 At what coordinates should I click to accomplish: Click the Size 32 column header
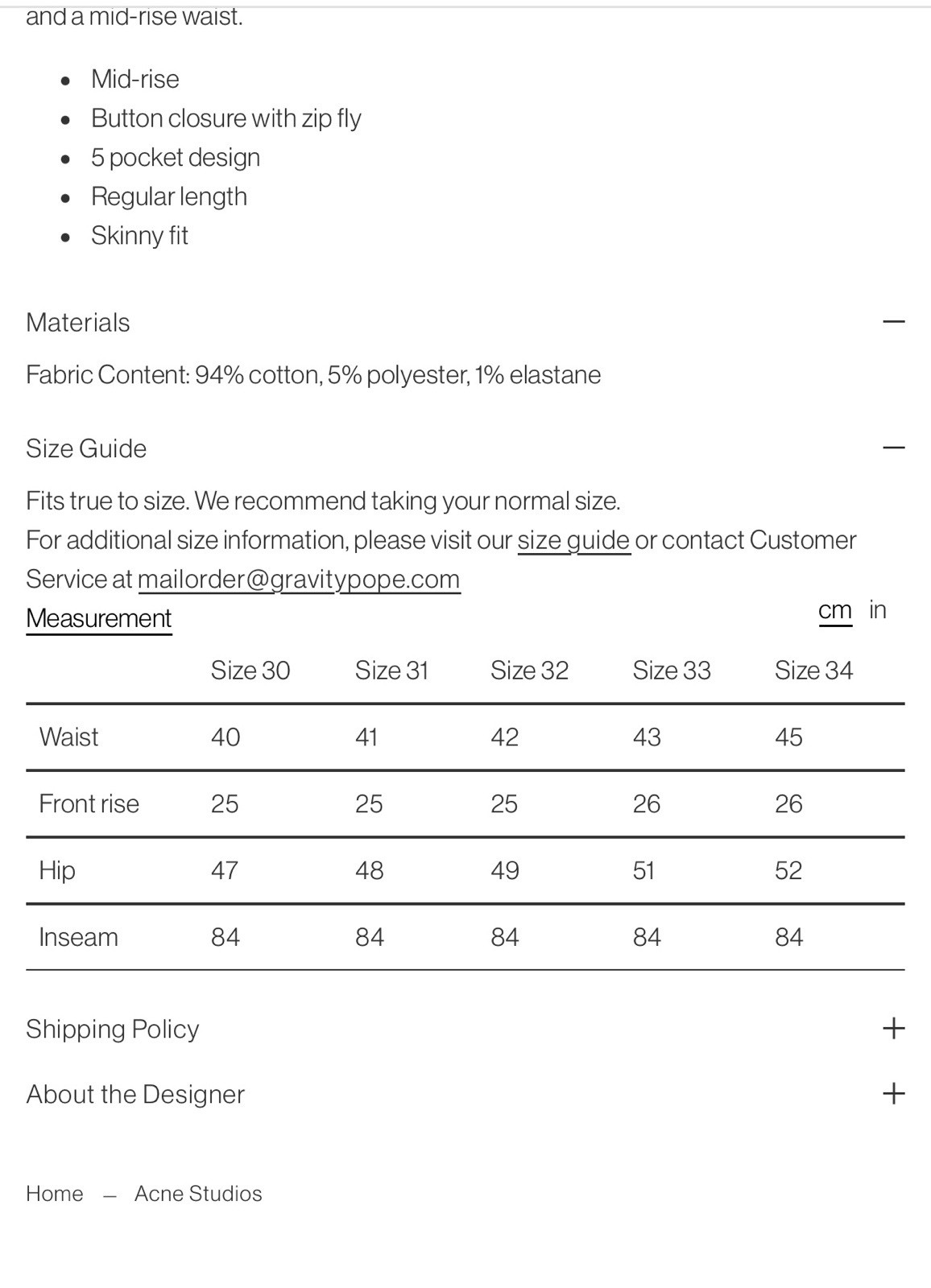tap(529, 670)
